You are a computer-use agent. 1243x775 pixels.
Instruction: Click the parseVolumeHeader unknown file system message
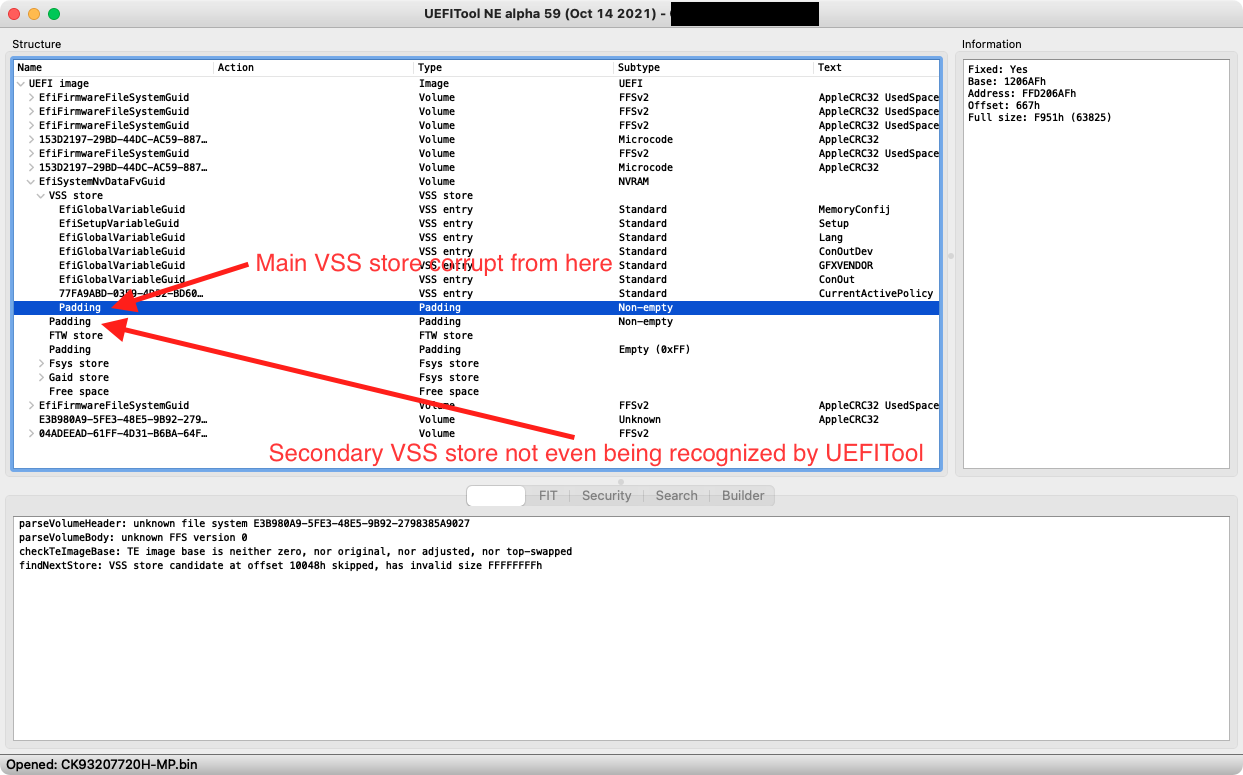coord(244,524)
